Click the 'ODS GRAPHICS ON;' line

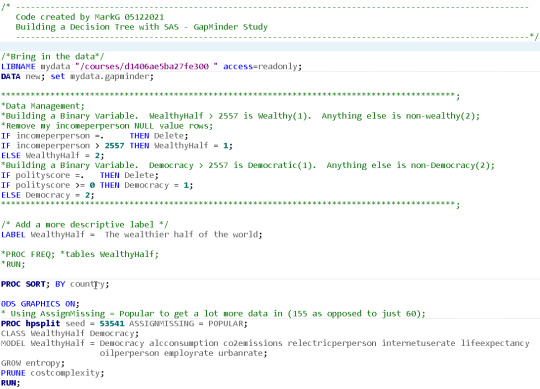(x=40, y=304)
